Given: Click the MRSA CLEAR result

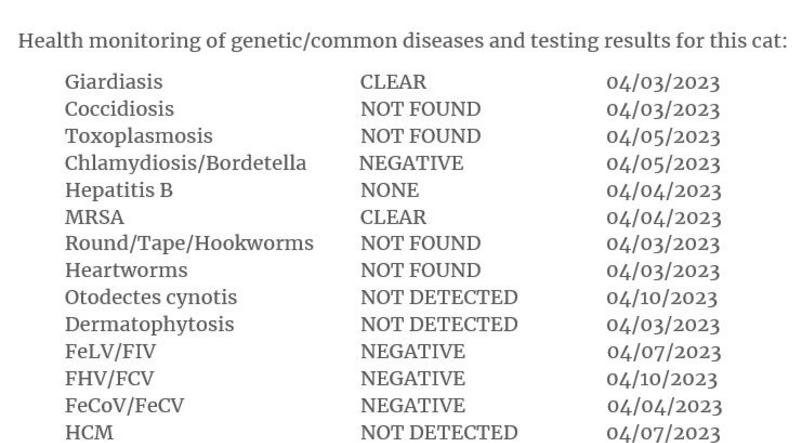Looking at the screenshot, I should click(393, 217).
